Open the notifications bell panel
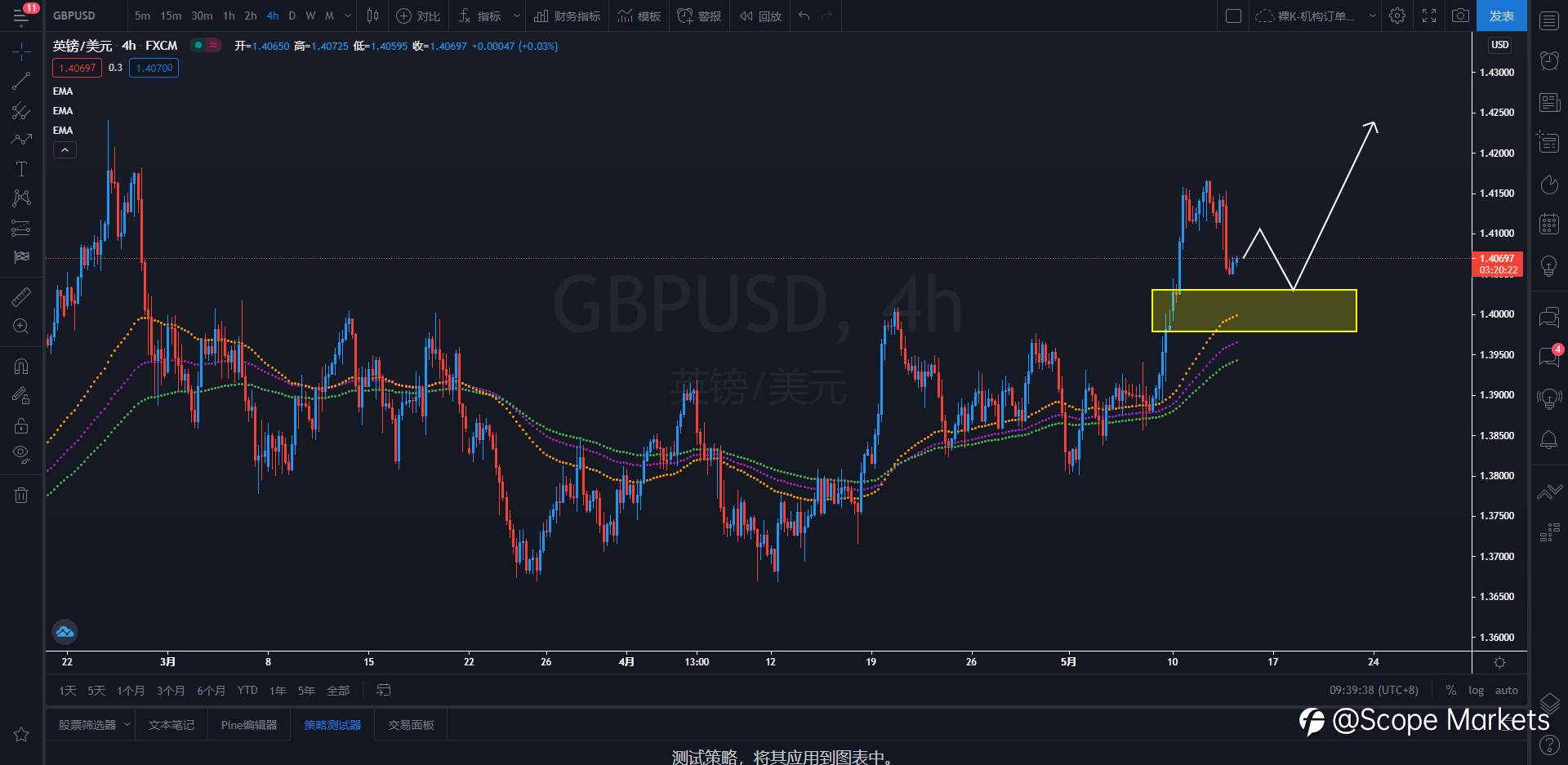This screenshot has height=765, width=1568. coord(1549,440)
